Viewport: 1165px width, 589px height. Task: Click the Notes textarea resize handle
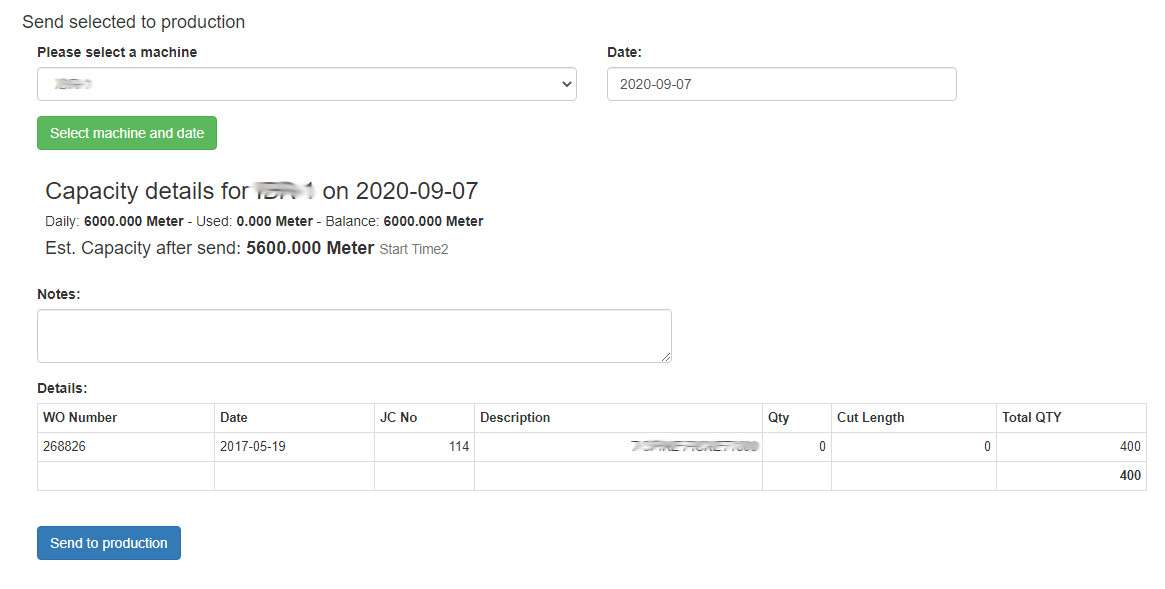coord(665,356)
